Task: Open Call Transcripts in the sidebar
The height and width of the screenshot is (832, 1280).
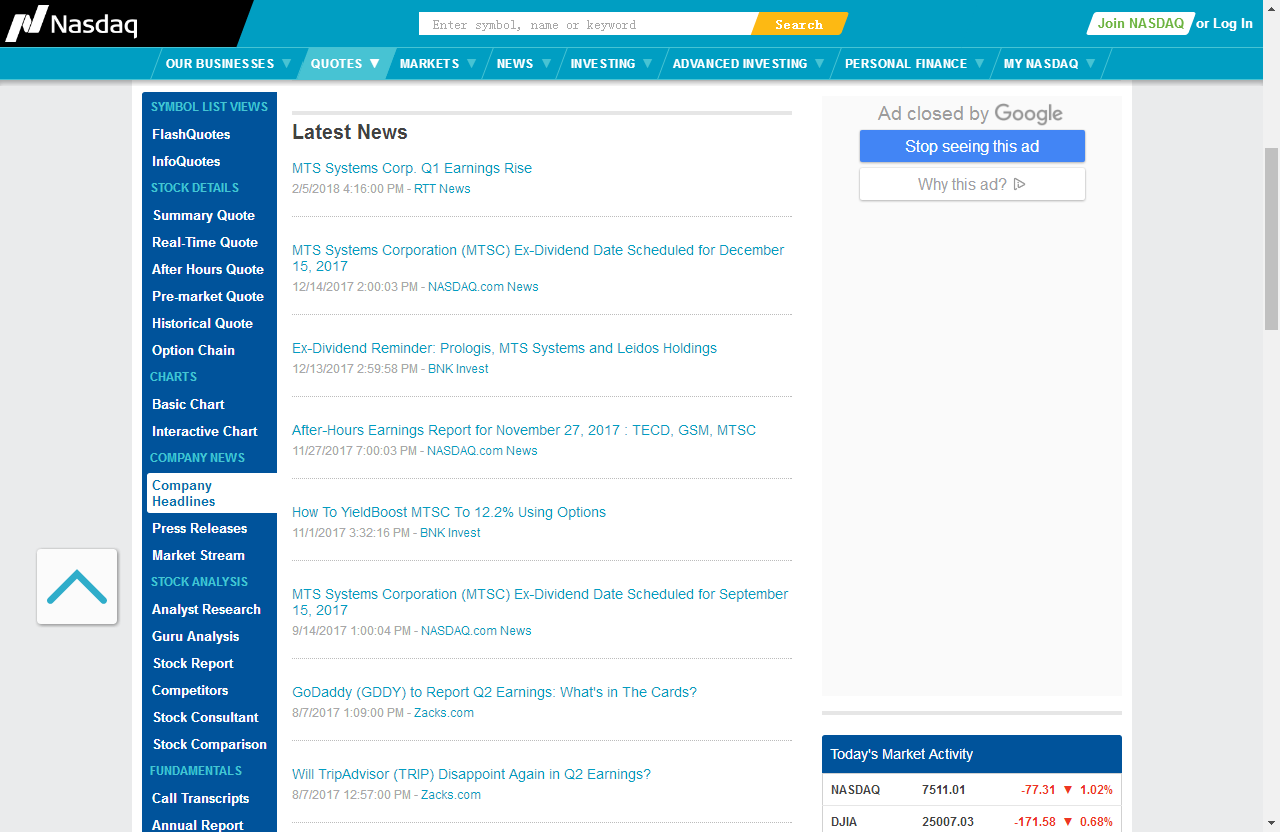Action: [201, 798]
